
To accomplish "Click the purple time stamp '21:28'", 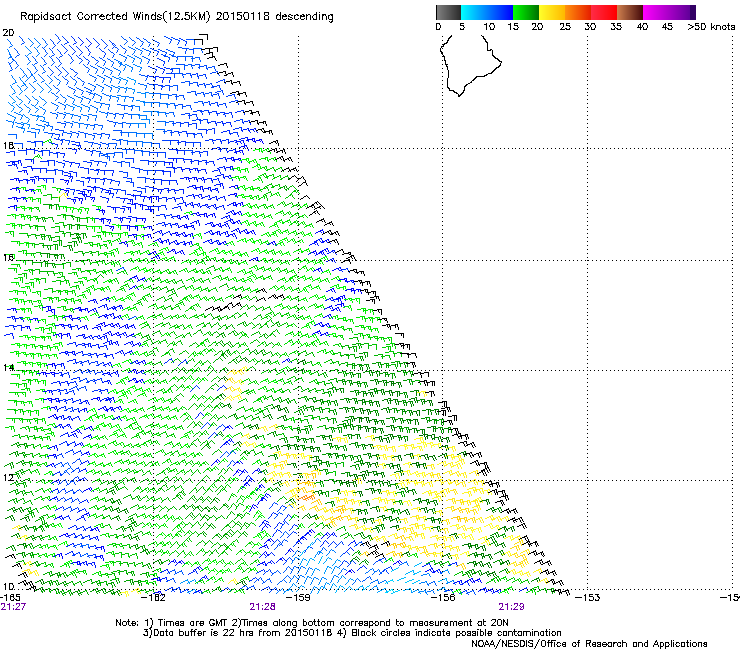I will coord(262,607).
